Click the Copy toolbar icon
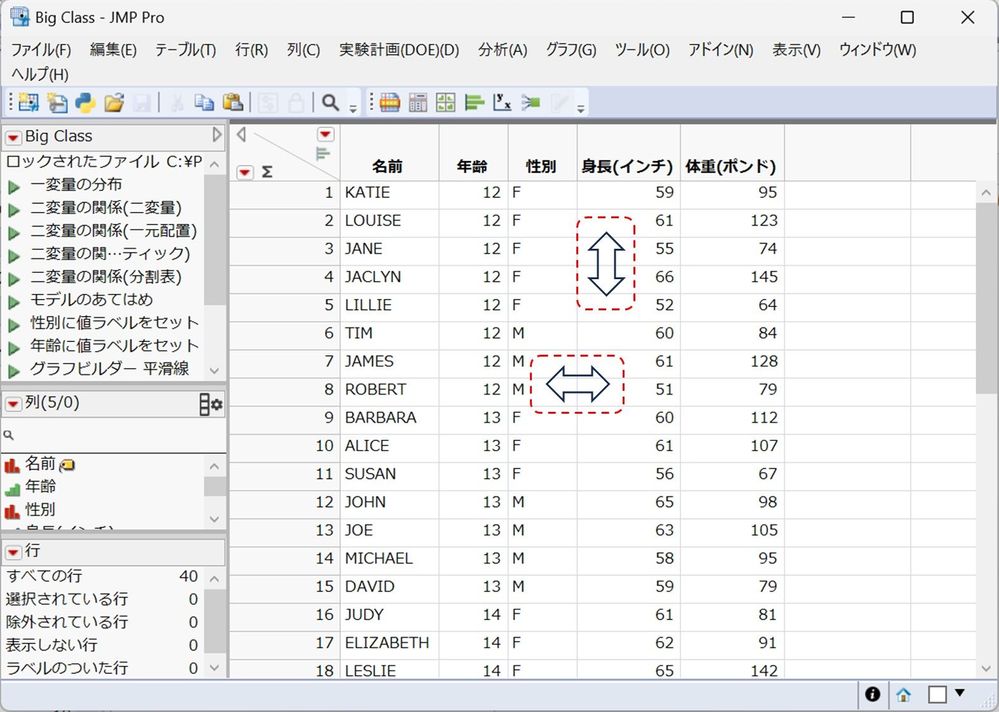Image resolution: width=999 pixels, height=712 pixels. 205,102
